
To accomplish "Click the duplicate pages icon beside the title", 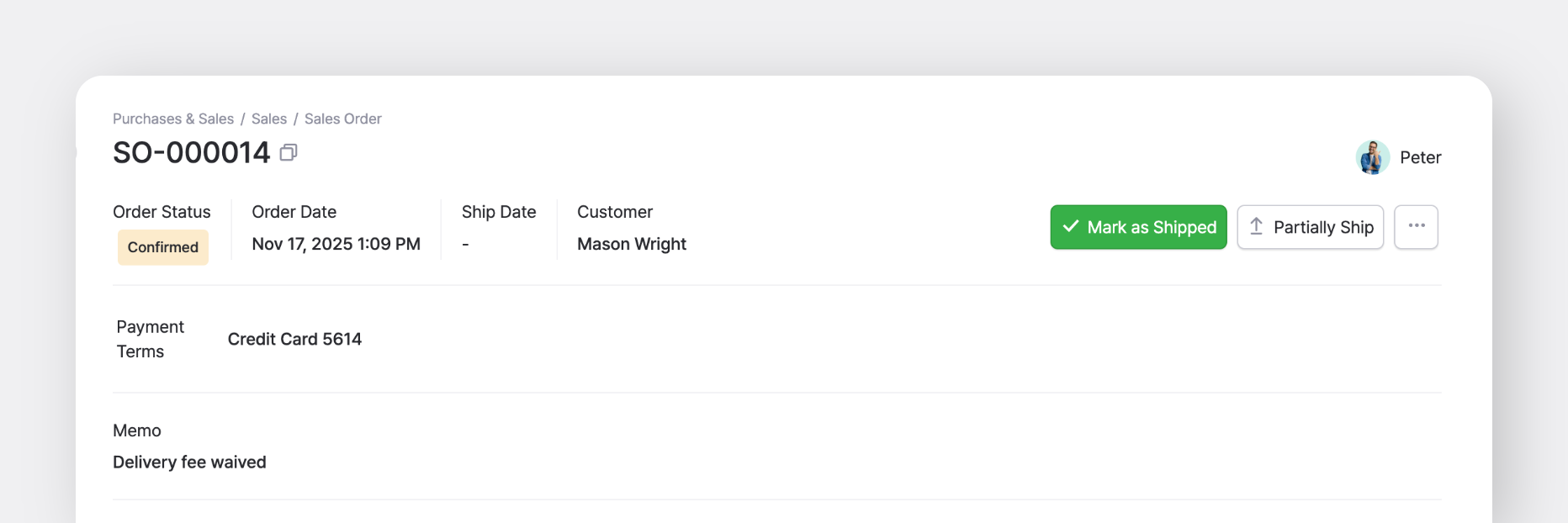I will (289, 152).
